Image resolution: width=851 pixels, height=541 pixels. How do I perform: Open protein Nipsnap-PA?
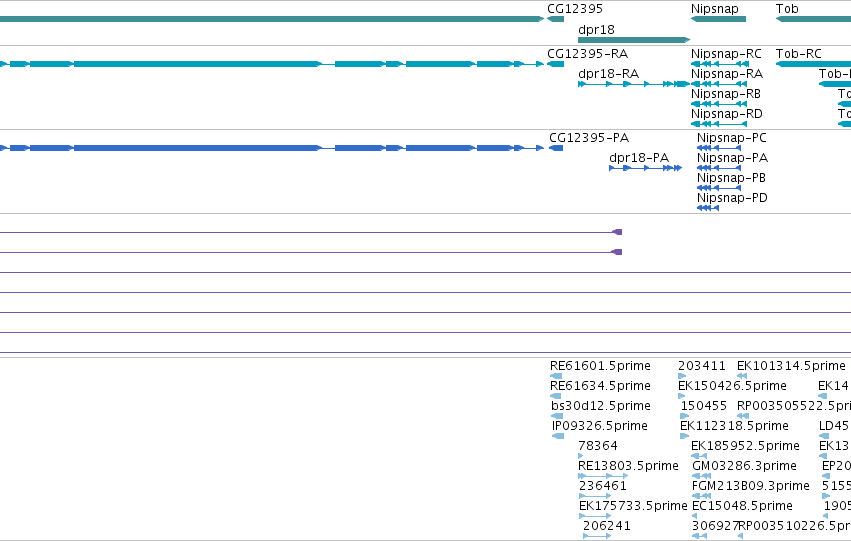pos(732,158)
